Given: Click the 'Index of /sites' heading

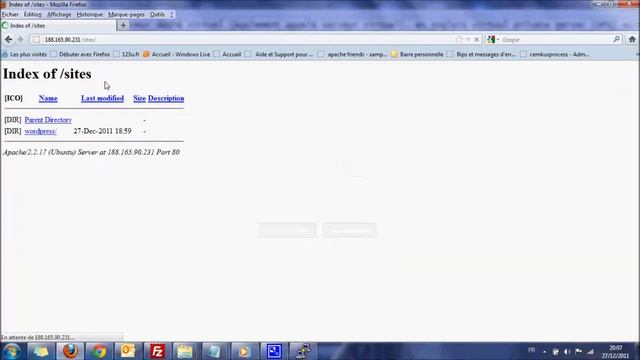Looking at the screenshot, I should (x=47, y=74).
